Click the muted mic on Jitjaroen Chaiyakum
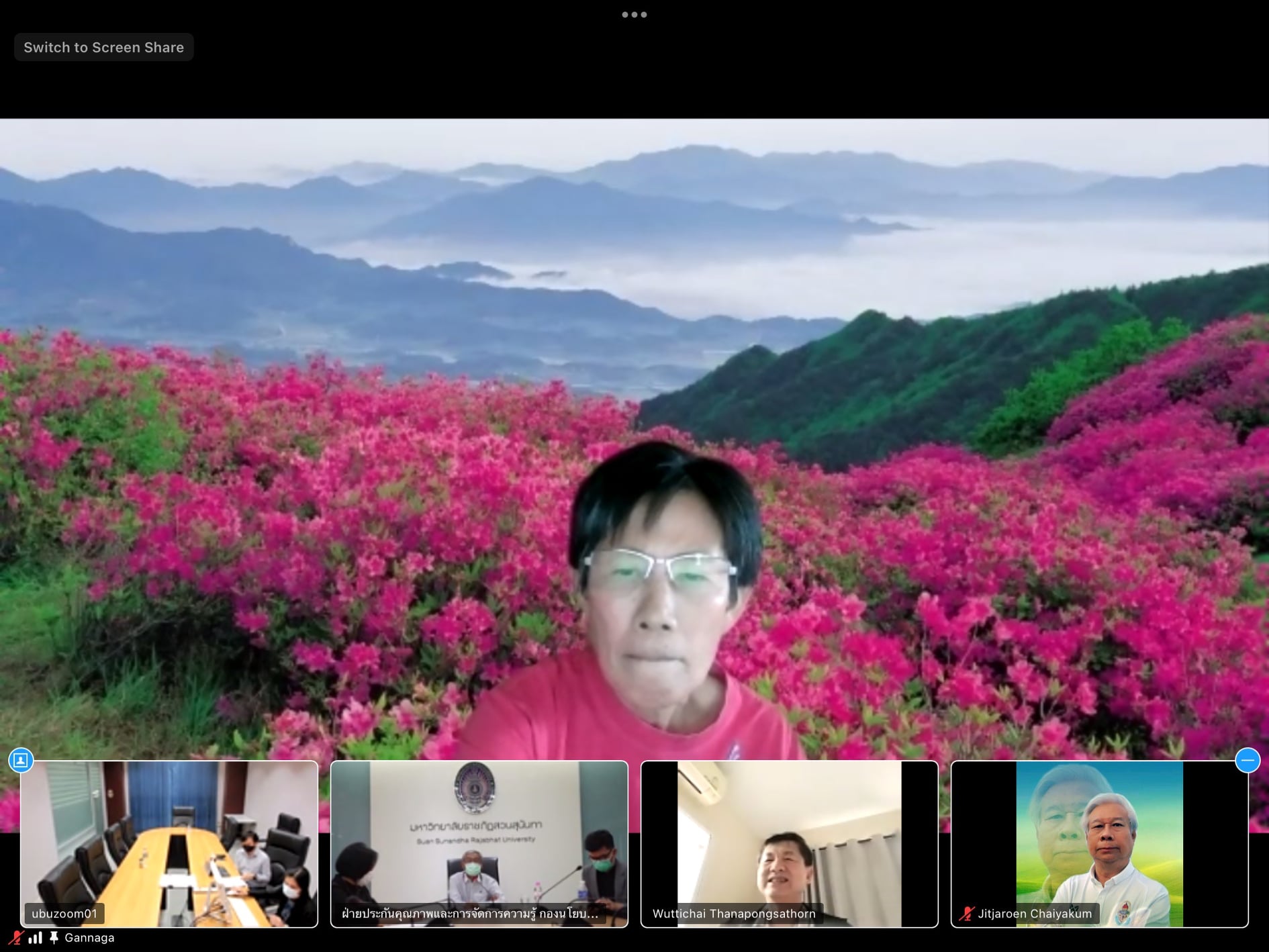This screenshot has height=952, width=1269. tap(967, 914)
